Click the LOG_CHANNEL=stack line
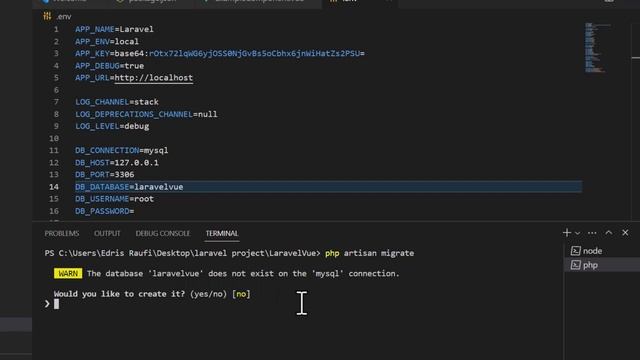 (117, 102)
